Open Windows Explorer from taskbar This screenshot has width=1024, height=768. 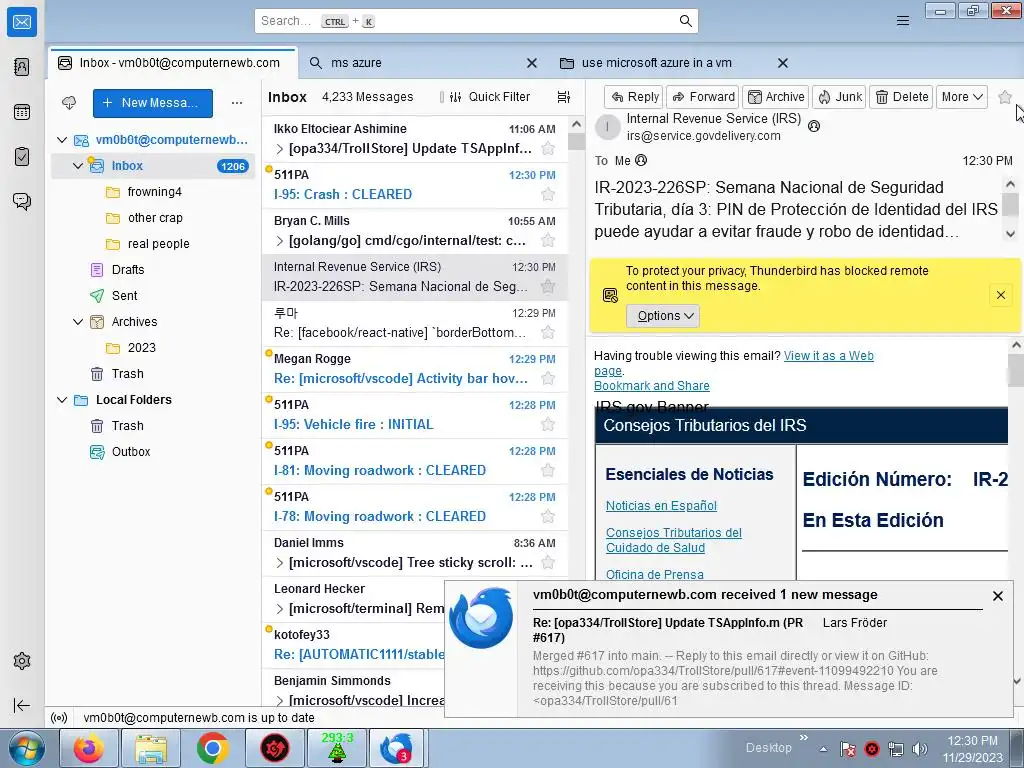click(x=151, y=748)
